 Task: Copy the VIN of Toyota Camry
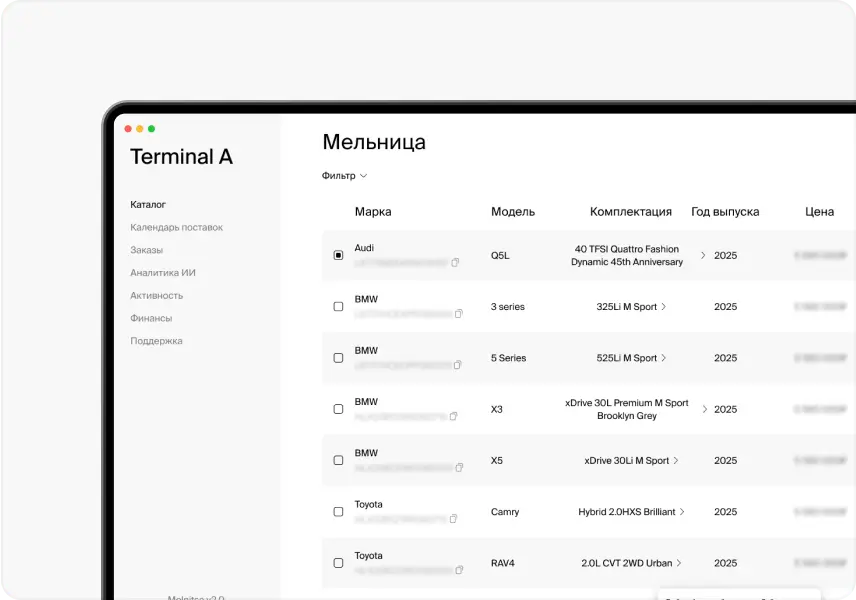[x=453, y=518]
